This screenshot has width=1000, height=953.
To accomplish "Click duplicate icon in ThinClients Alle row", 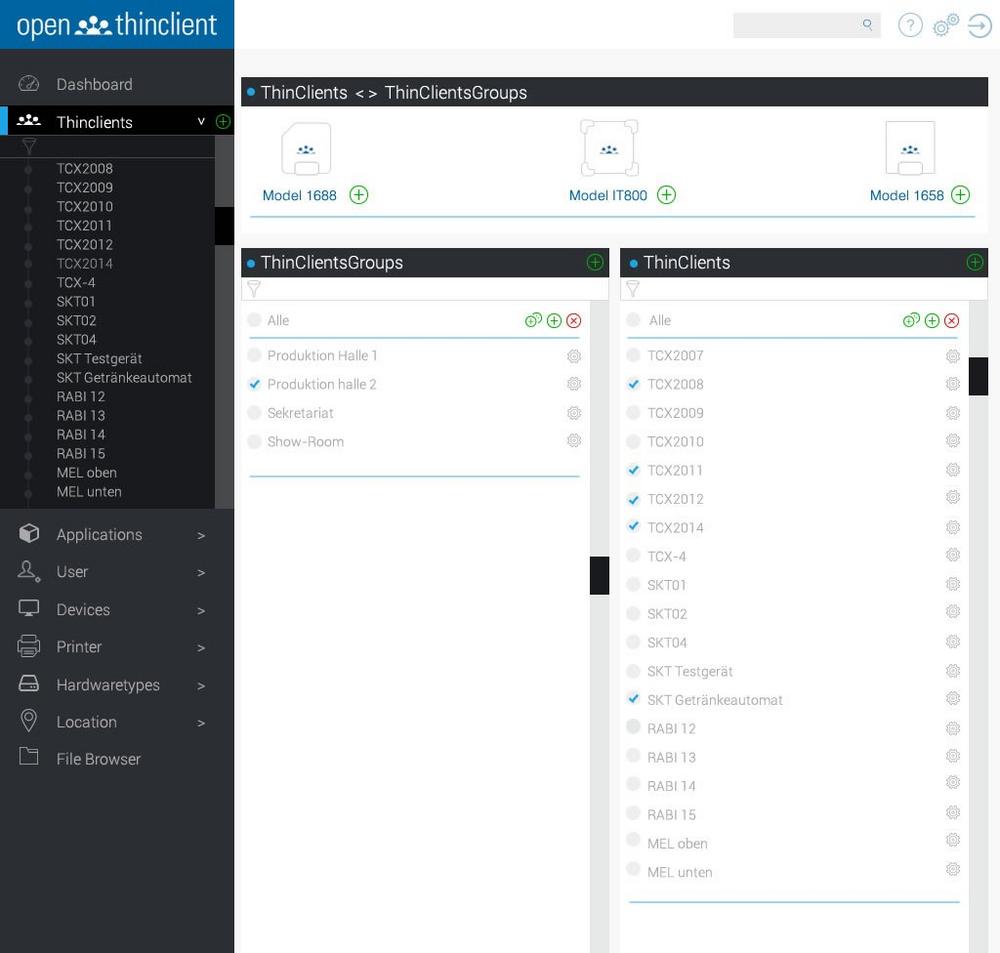I will (911, 320).
